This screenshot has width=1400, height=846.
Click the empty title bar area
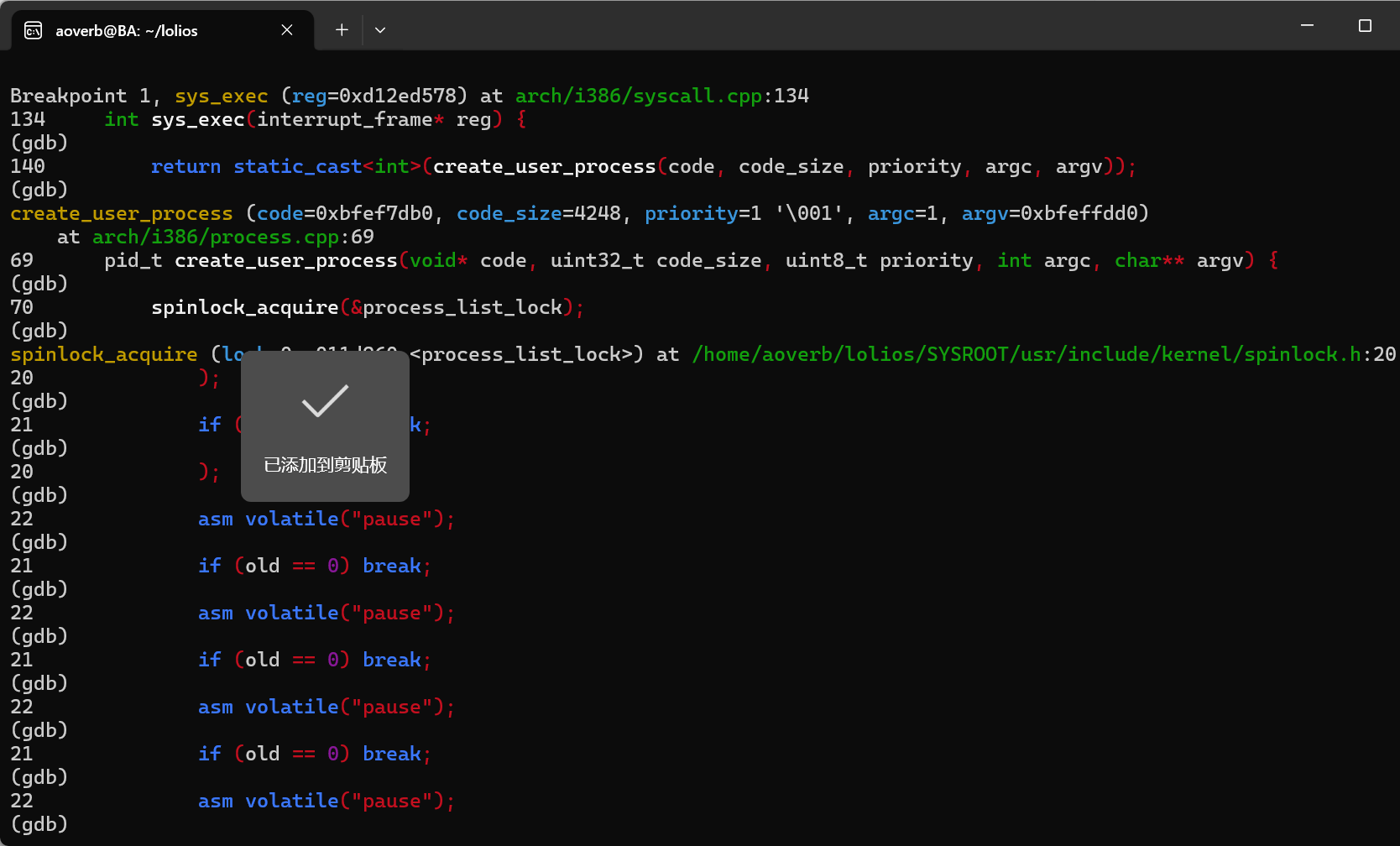(839, 26)
